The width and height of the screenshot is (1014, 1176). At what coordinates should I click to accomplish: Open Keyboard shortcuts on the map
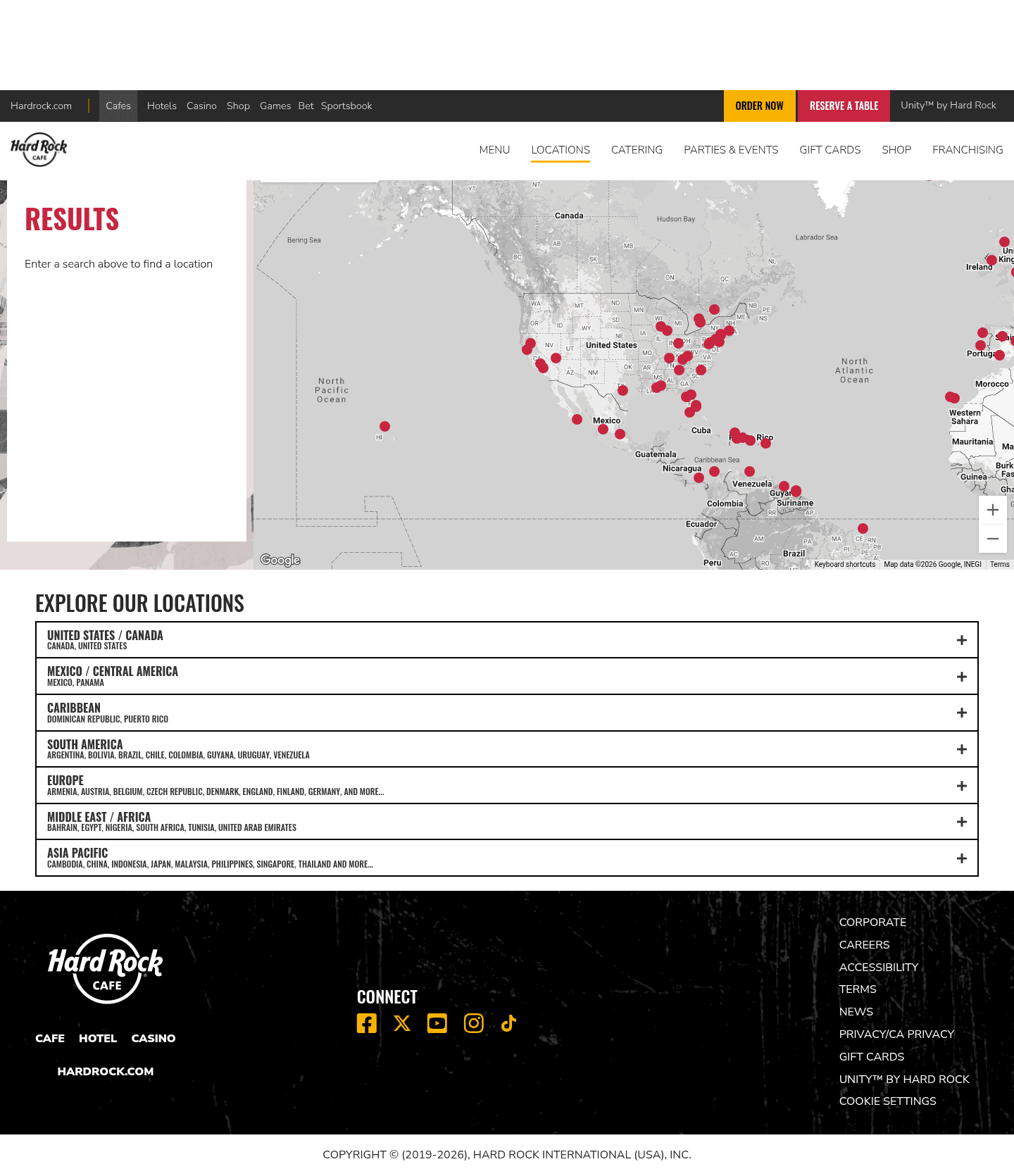[x=845, y=564]
